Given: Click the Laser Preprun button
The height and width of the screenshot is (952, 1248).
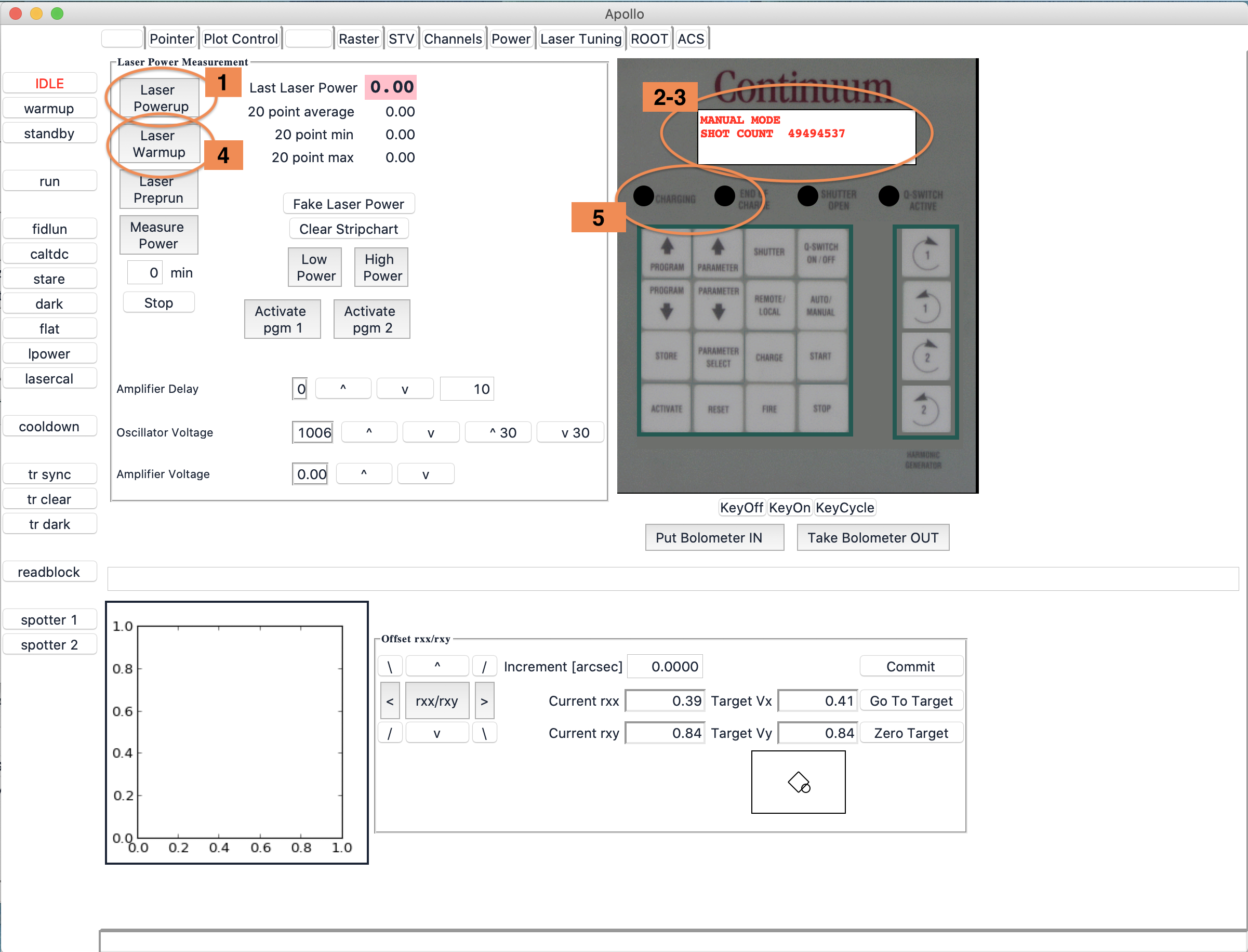Looking at the screenshot, I should [x=159, y=190].
